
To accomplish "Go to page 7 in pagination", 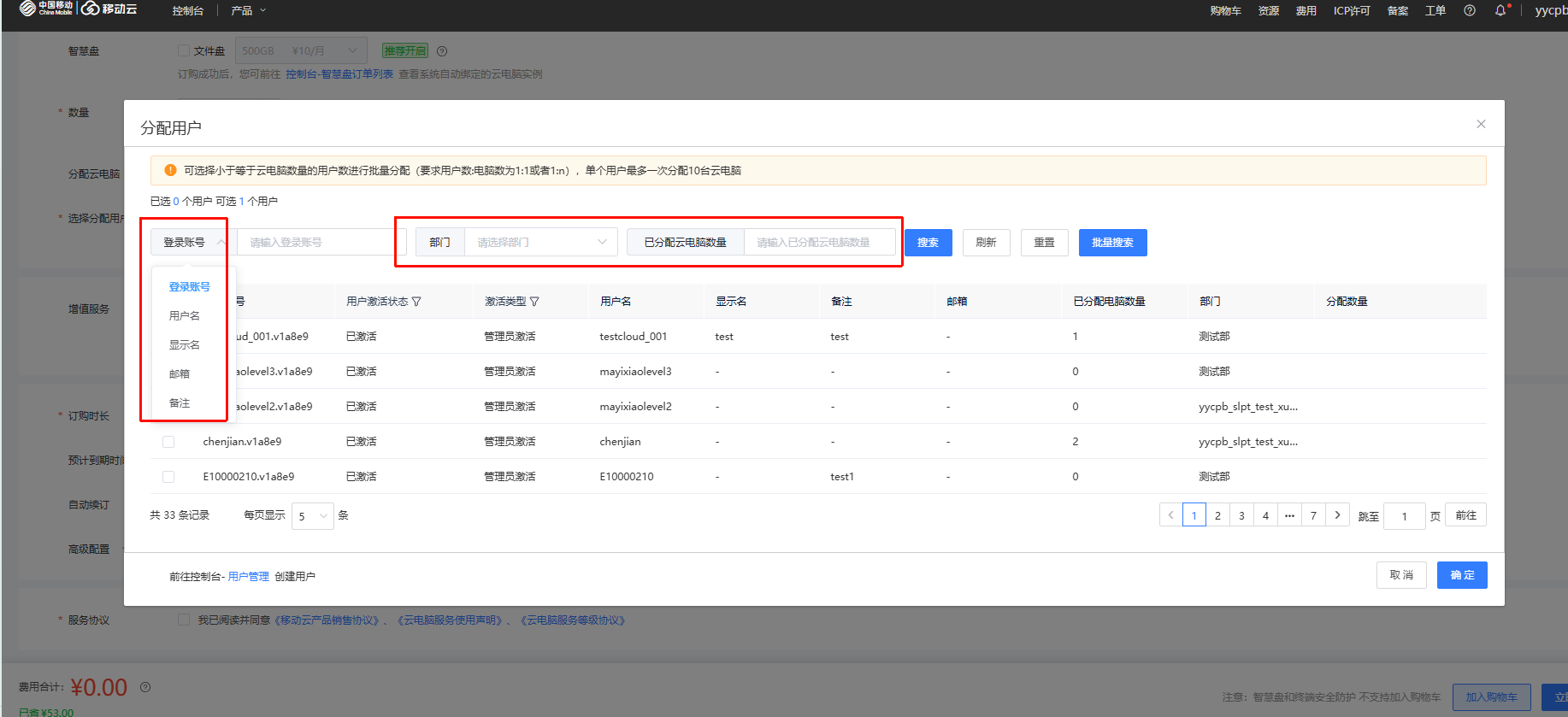I will [x=1313, y=515].
